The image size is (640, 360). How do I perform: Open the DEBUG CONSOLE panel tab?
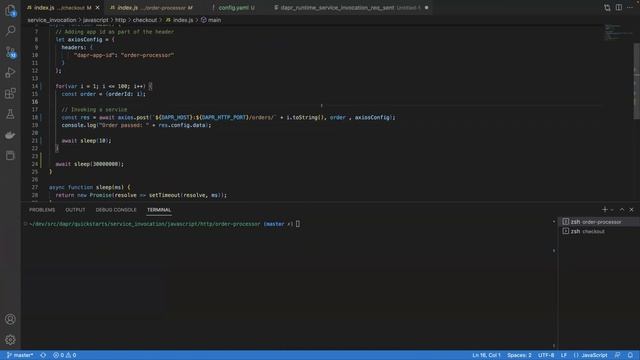[116, 210]
